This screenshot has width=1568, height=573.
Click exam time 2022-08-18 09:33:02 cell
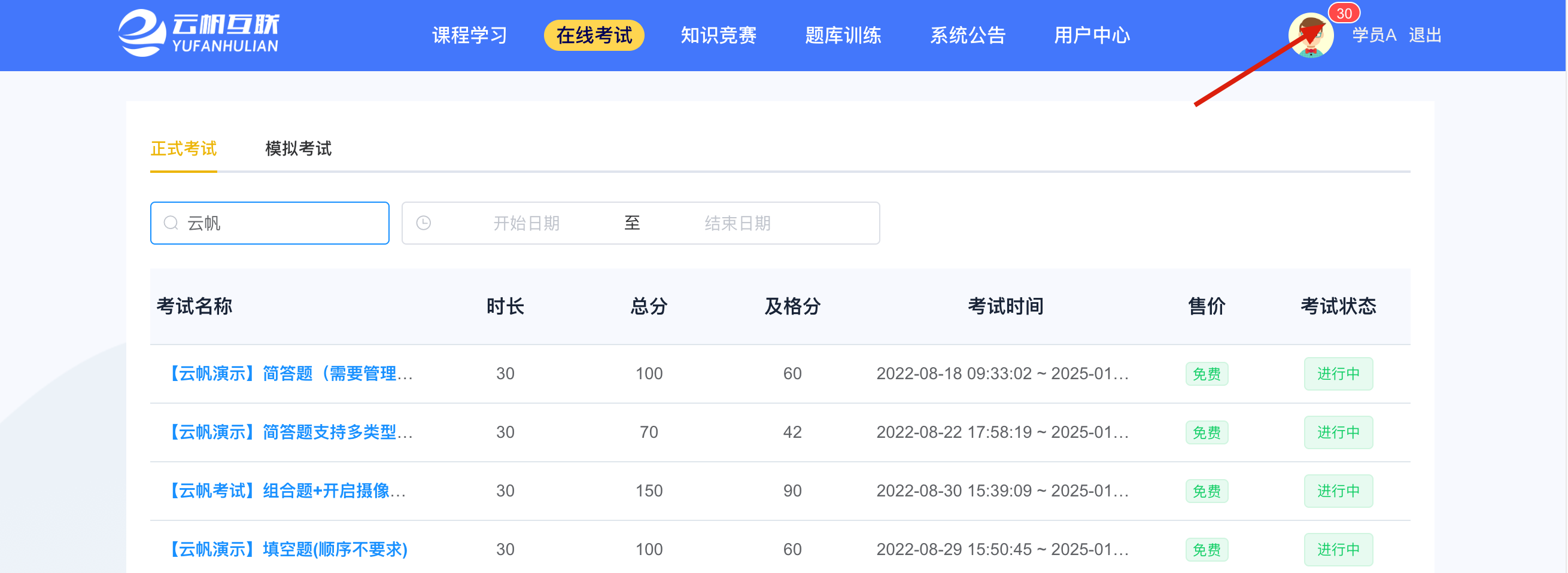point(1002,373)
